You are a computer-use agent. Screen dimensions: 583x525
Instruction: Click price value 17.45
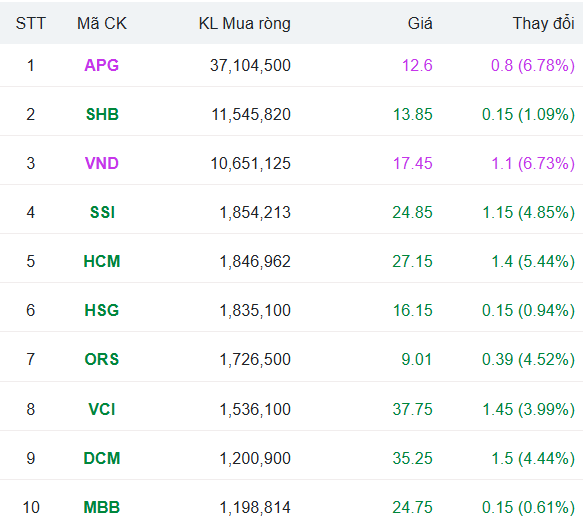pyautogui.click(x=413, y=164)
